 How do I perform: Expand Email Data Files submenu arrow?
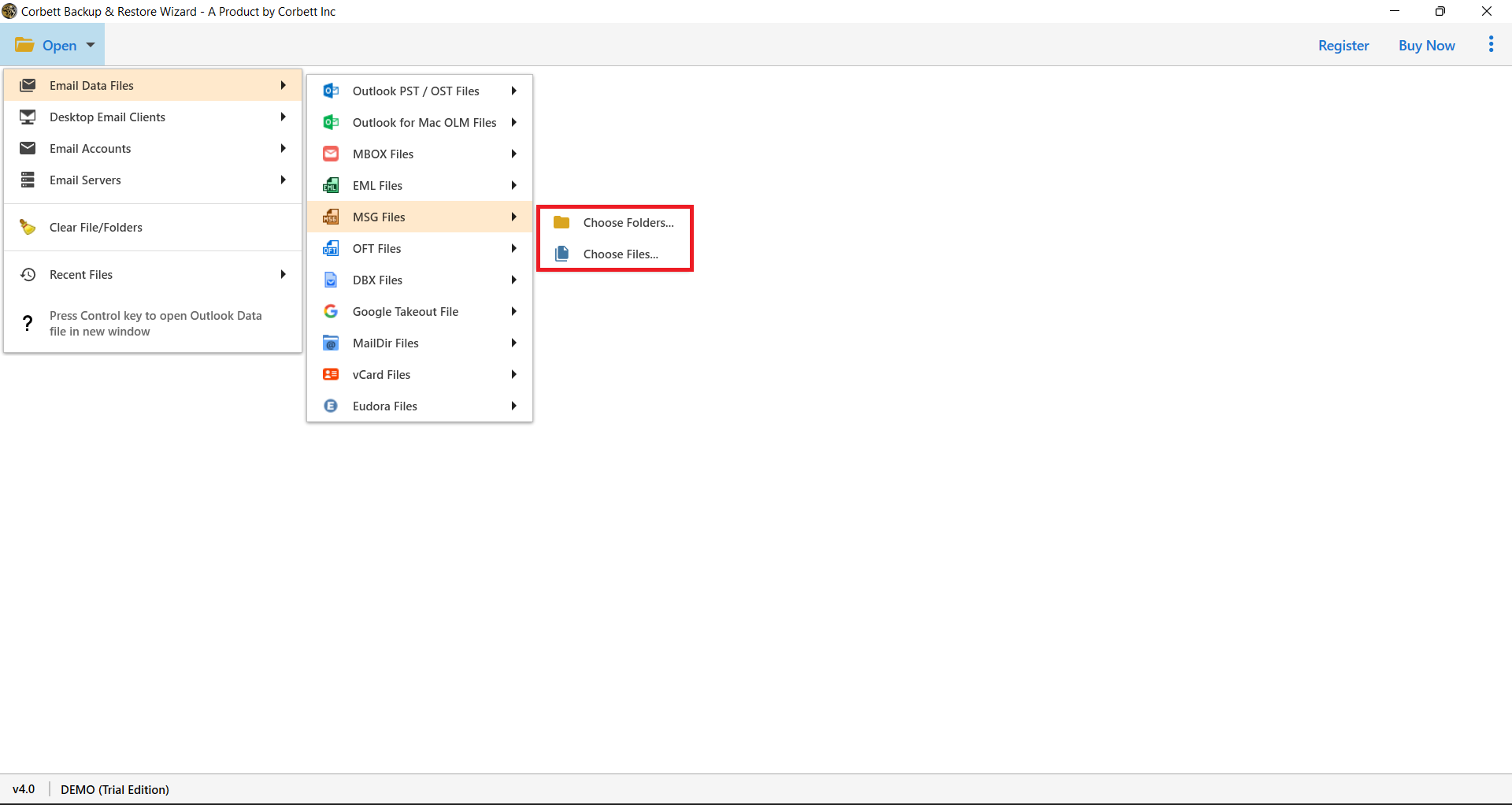(283, 85)
